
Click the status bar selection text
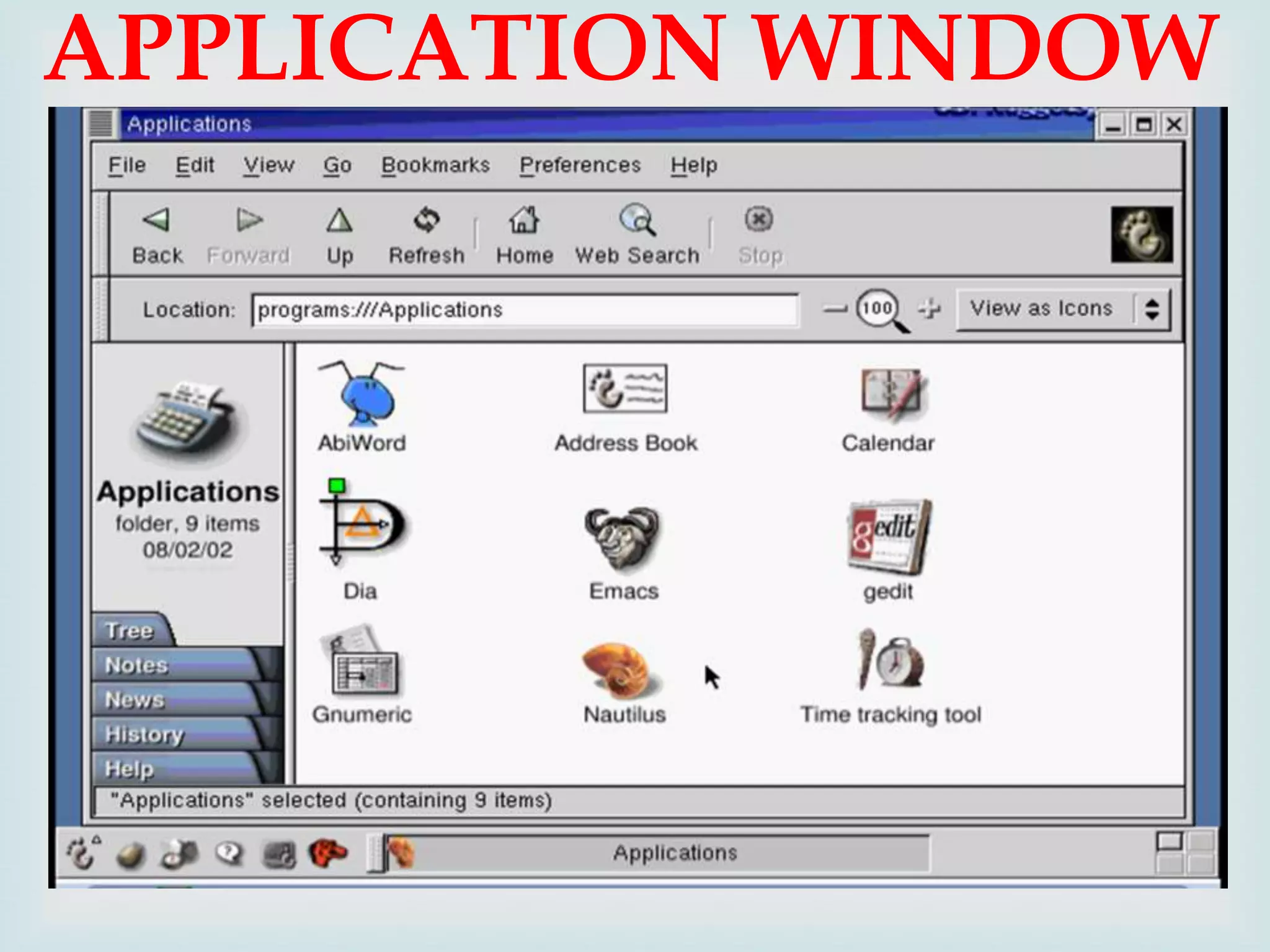pos(331,800)
